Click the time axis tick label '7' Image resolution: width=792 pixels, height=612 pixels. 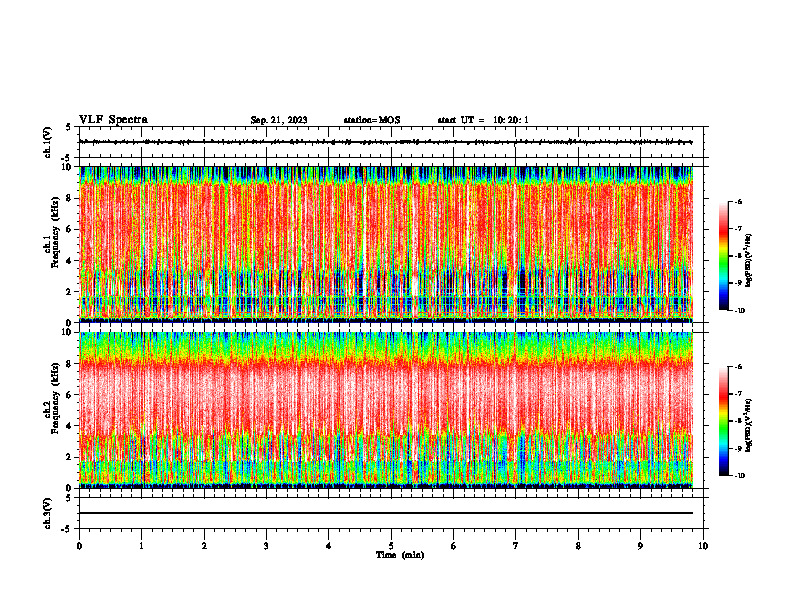pos(516,546)
